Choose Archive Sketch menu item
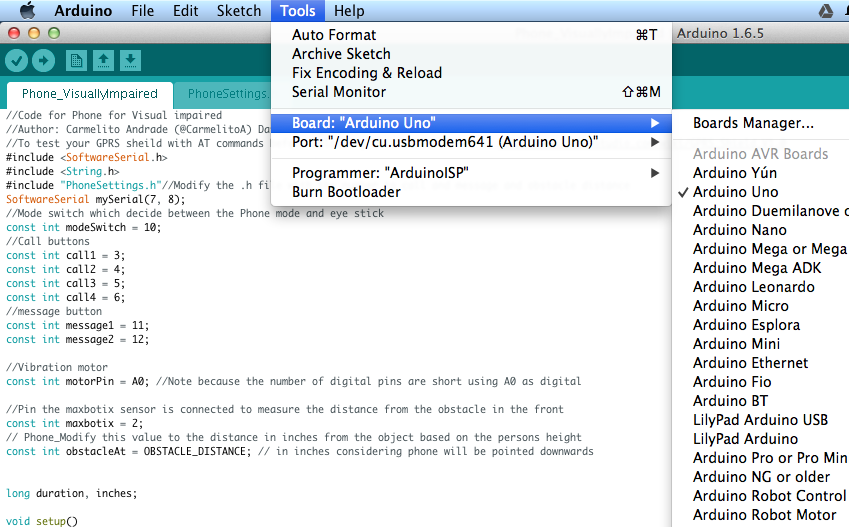 [471, 54]
